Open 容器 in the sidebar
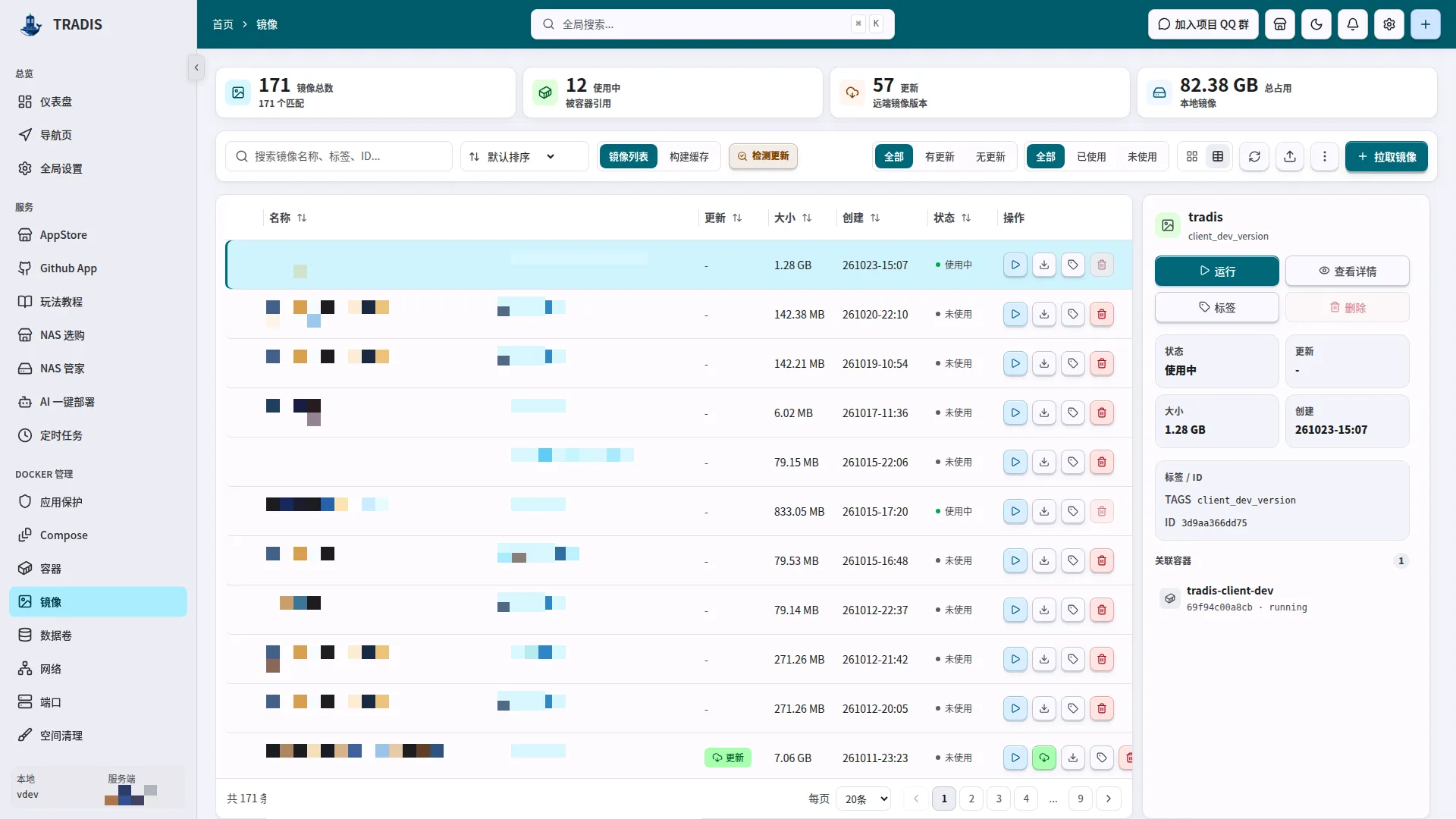Image resolution: width=1456 pixels, height=819 pixels. point(98,568)
